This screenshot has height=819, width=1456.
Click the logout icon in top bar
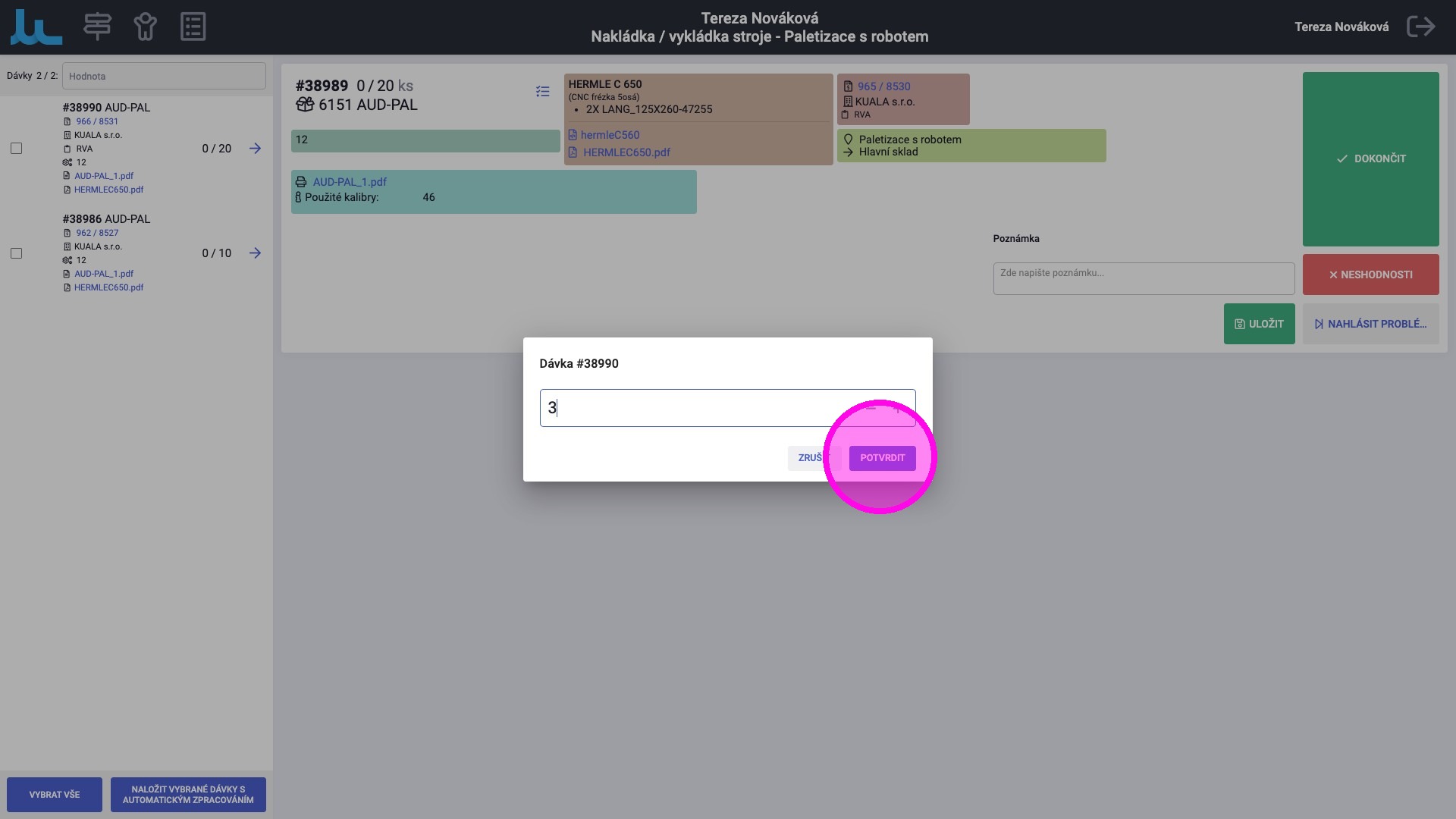coord(1420,27)
